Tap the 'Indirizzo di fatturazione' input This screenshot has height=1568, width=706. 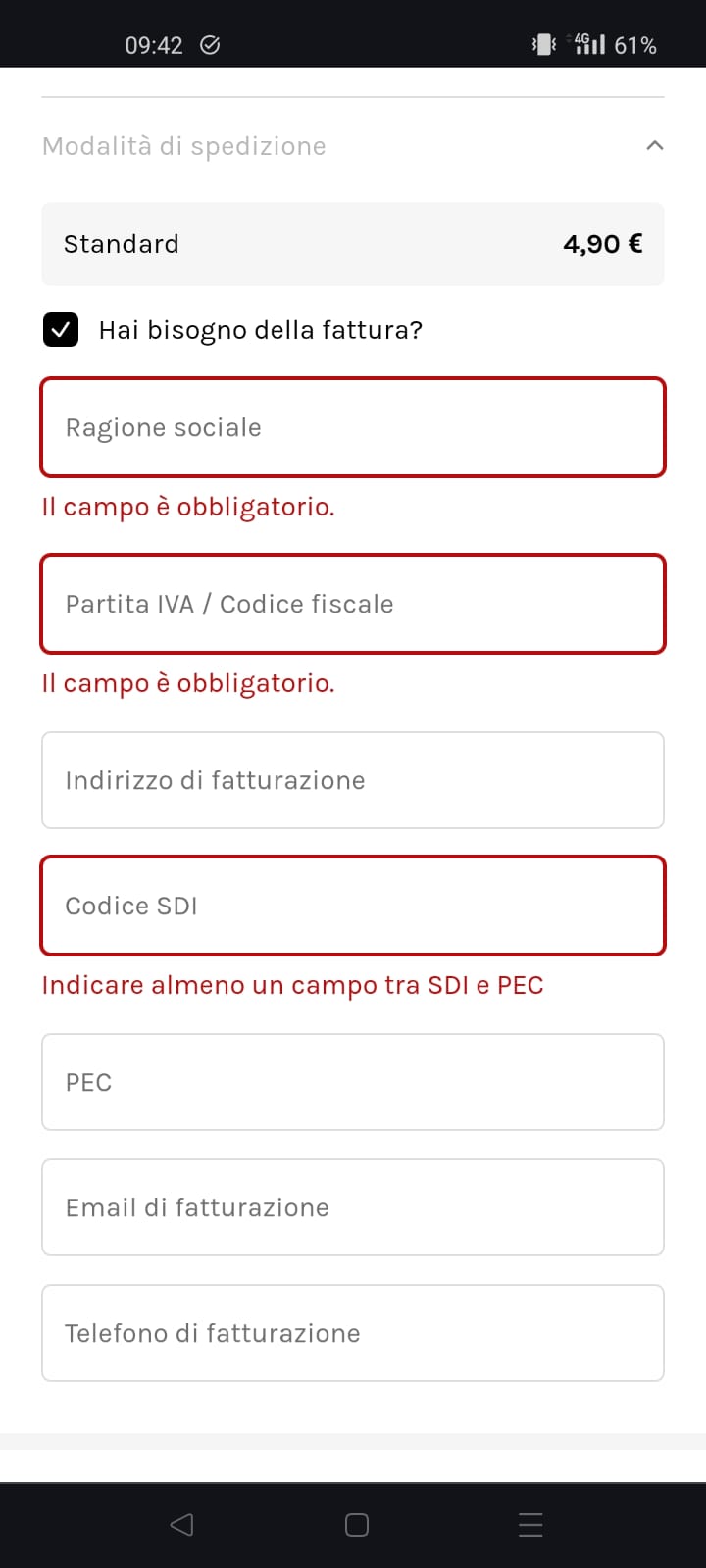click(x=353, y=780)
